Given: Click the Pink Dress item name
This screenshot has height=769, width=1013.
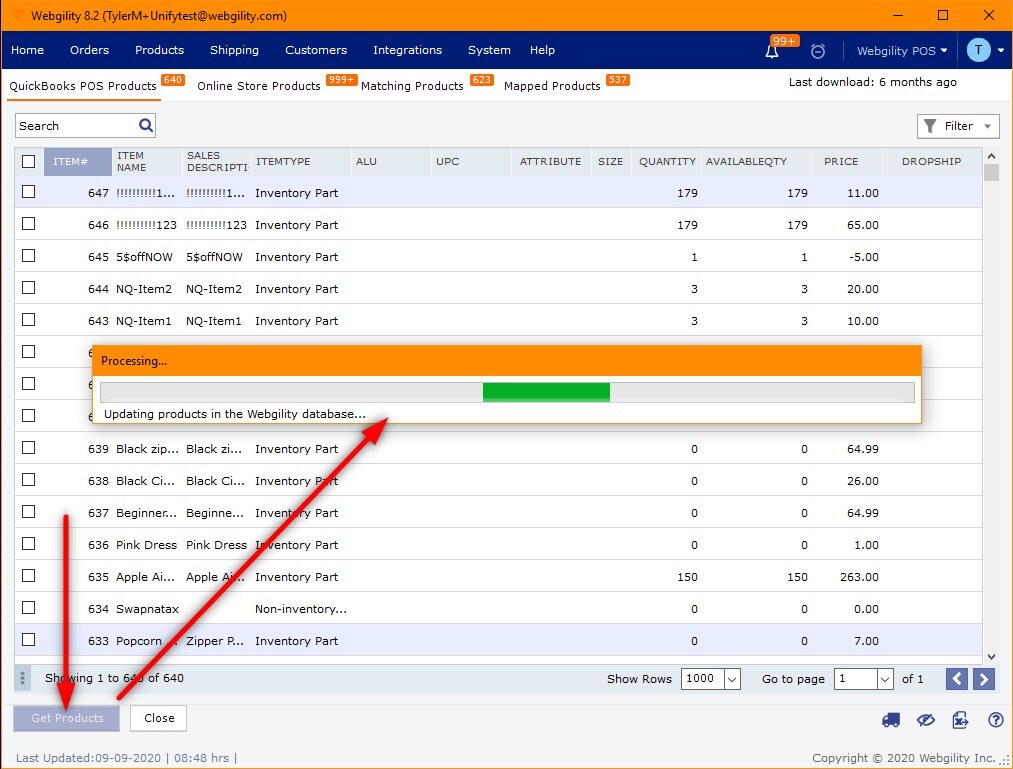Looking at the screenshot, I should pos(147,545).
